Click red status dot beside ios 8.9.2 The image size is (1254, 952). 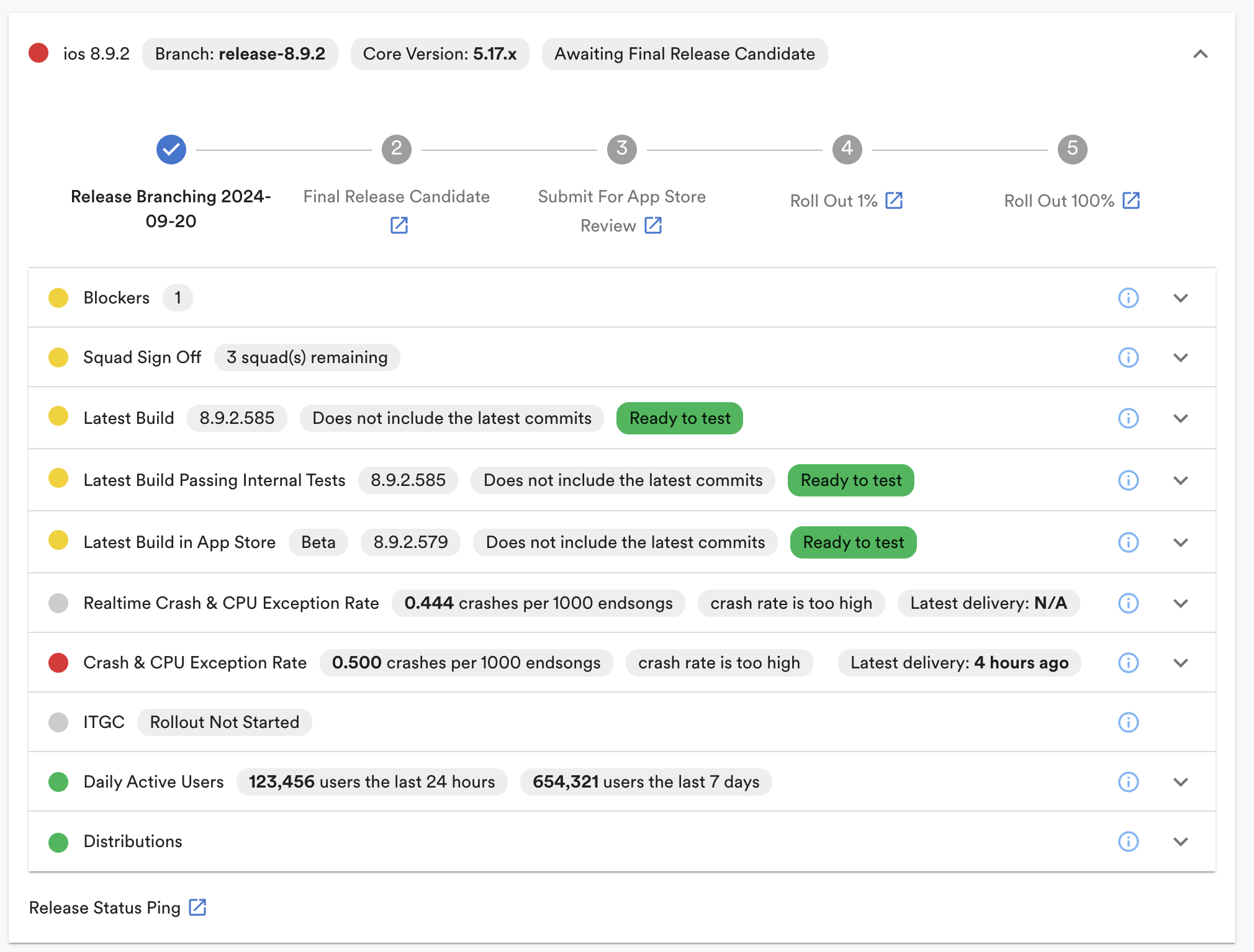[38, 53]
